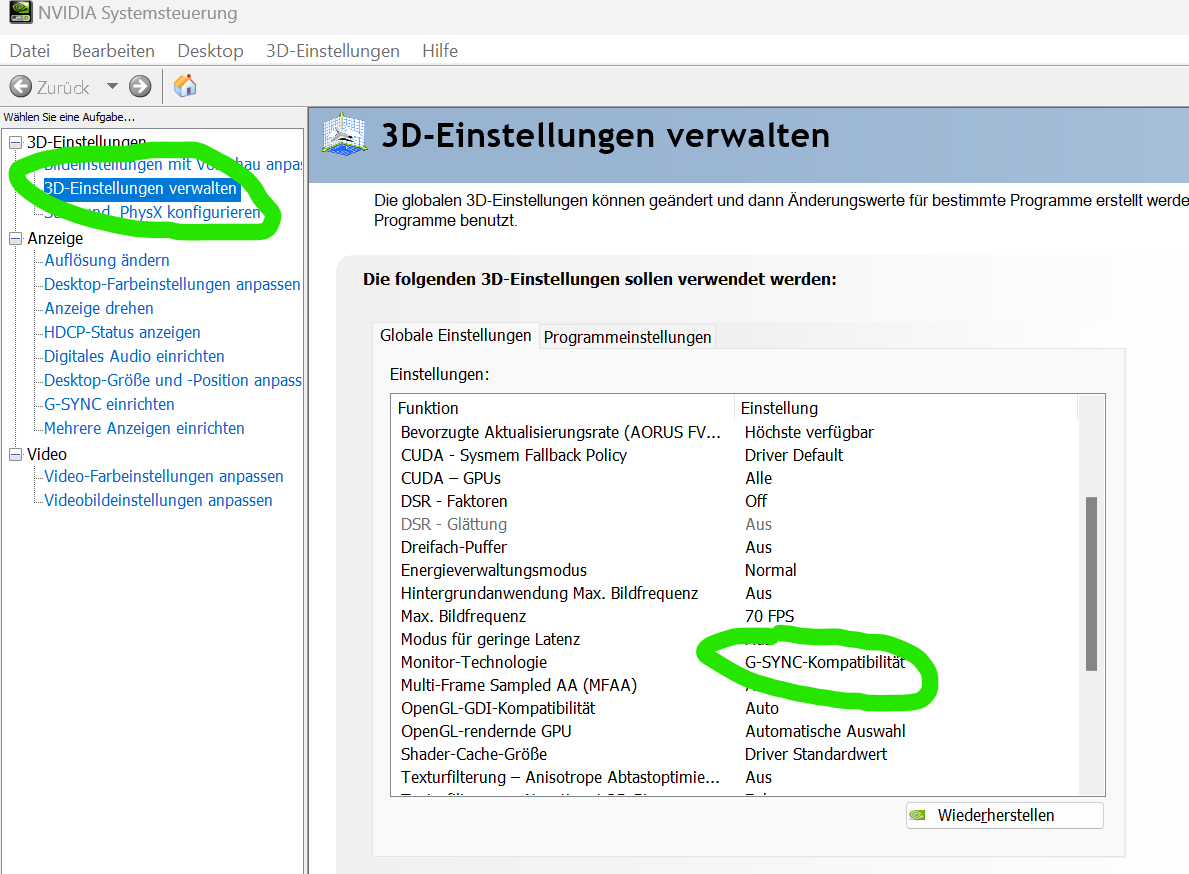Select Hintergrundanwendung Max. Bildfrequenz row

[x=734, y=593]
